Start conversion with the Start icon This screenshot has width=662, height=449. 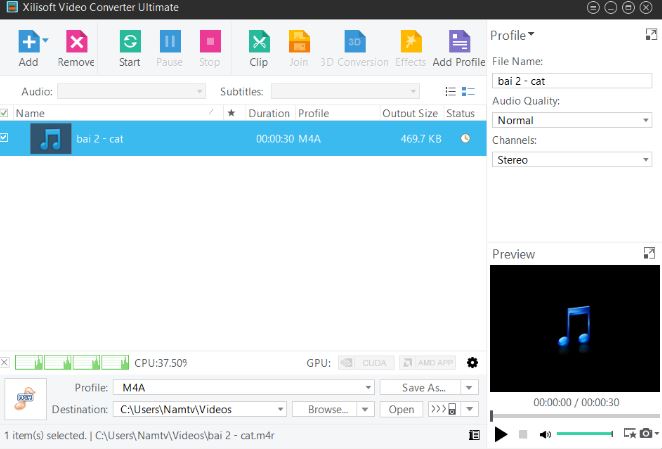coord(130,41)
